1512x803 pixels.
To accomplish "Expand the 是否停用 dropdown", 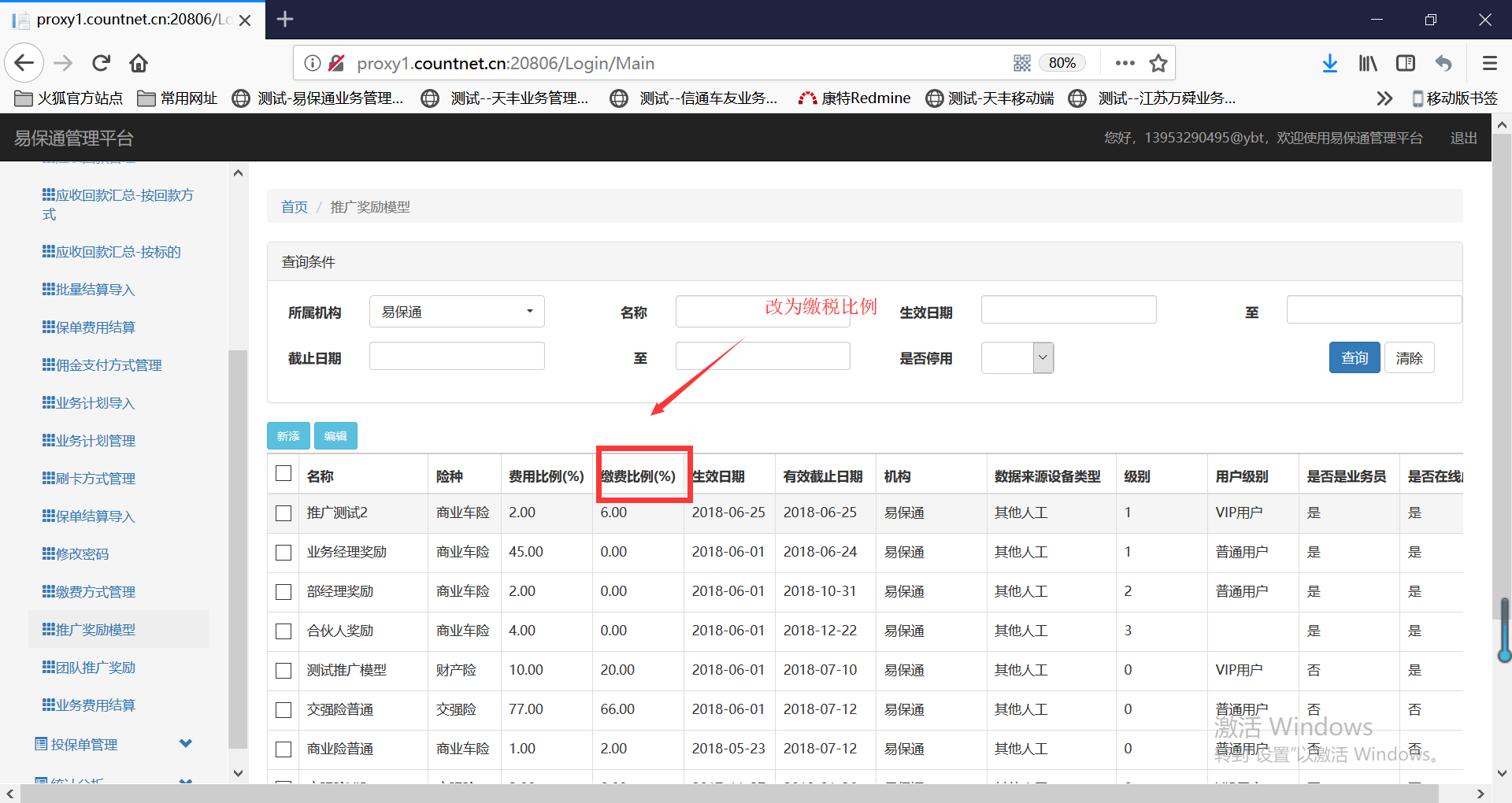I will point(1017,358).
